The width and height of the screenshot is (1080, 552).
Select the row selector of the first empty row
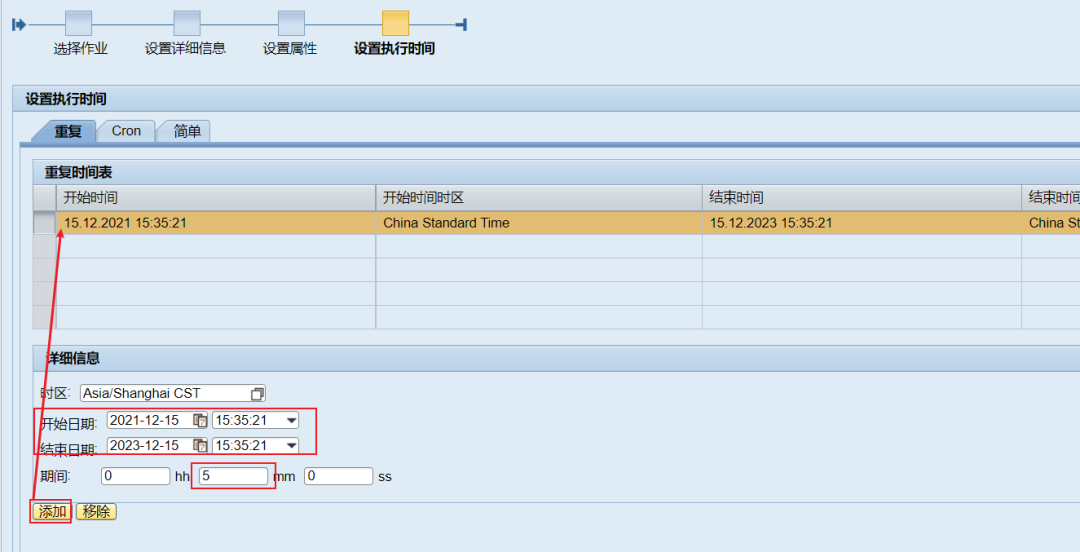point(45,247)
